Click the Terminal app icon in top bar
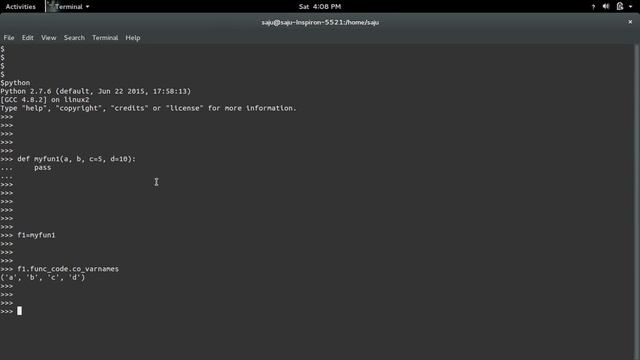Image resolution: width=640 pixels, height=360 pixels. (x=51, y=6)
